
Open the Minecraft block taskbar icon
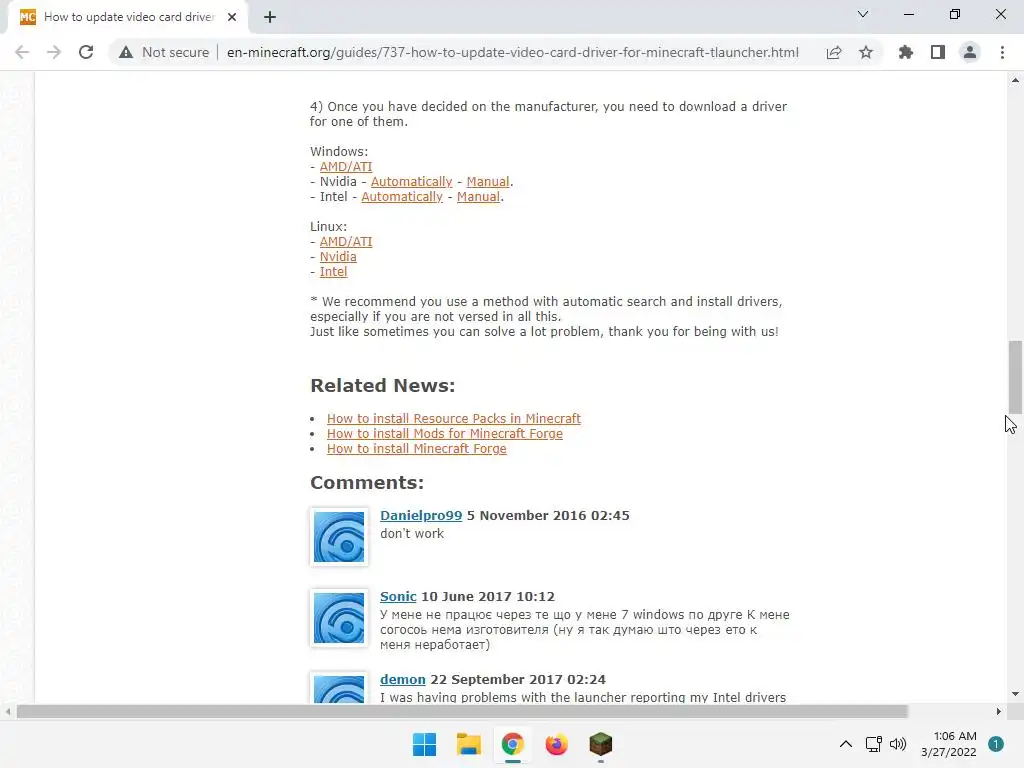600,744
